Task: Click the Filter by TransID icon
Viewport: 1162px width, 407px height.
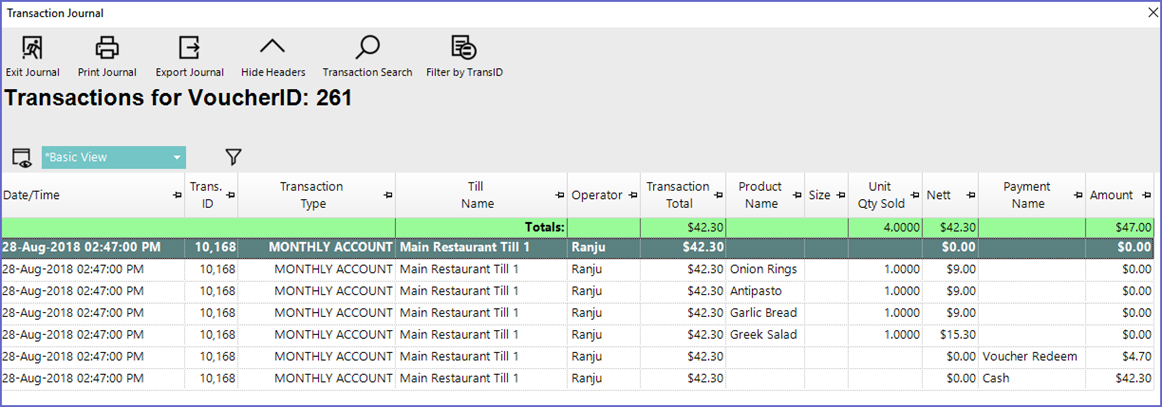Action: pos(463,48)
